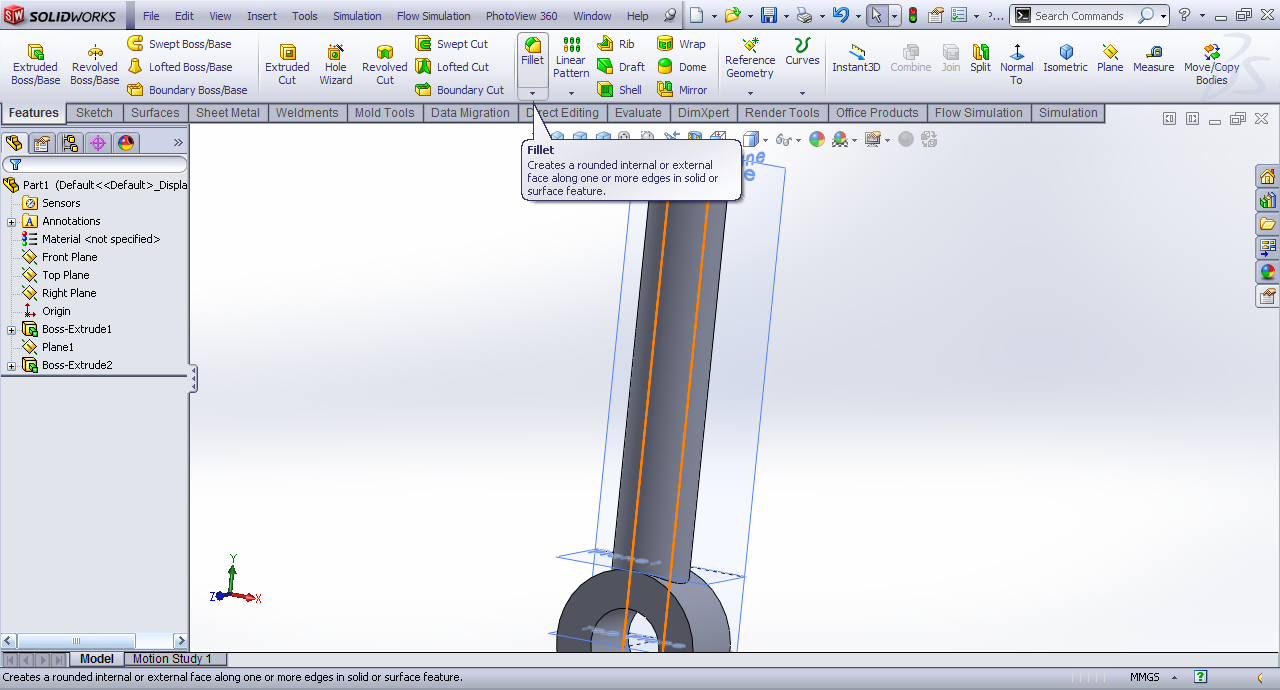
Task: Expand the Fillet dropdown arrow
Action: (x=533, y=93)
